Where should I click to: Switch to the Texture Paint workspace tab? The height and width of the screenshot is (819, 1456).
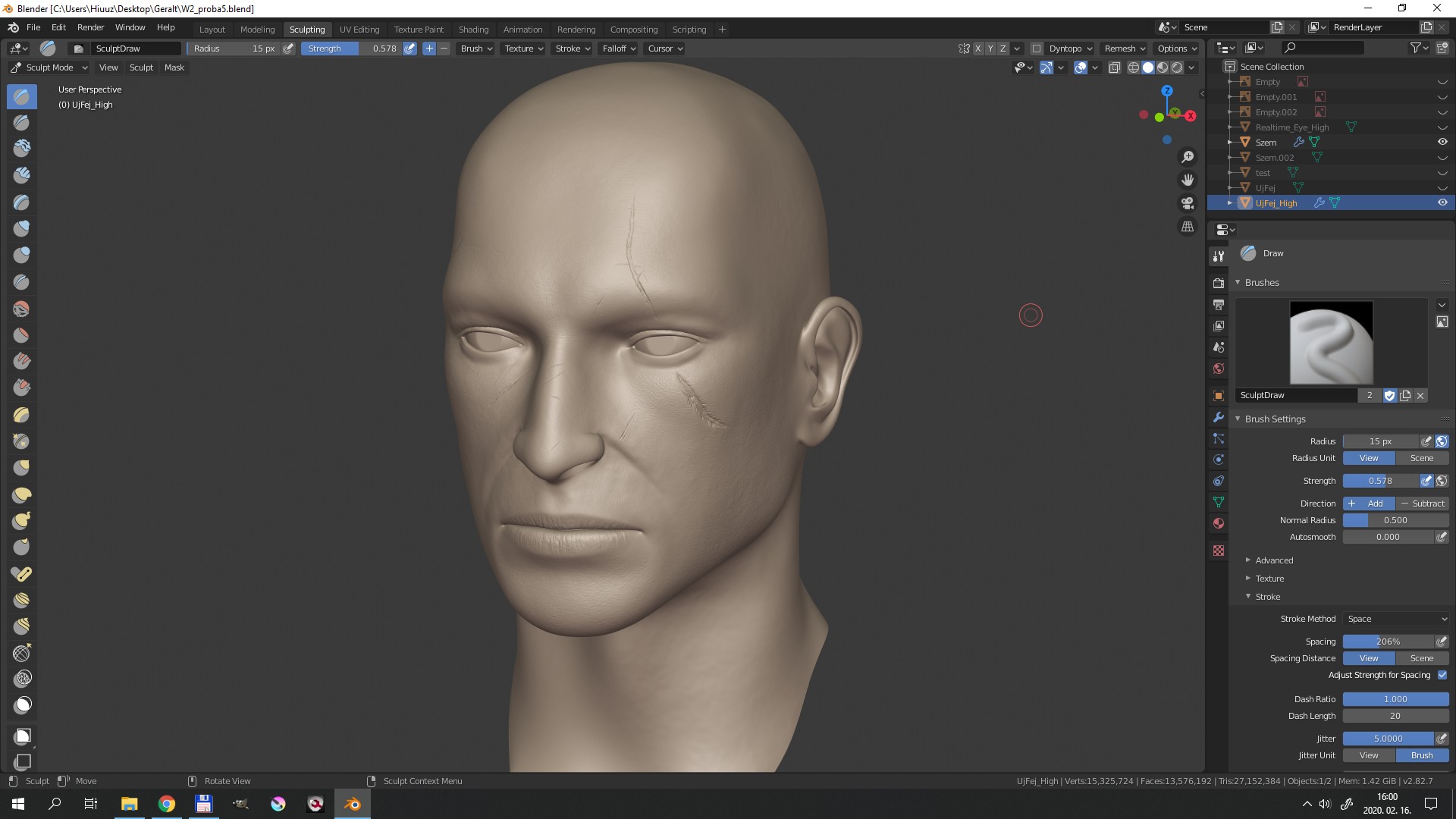(x=419, y=30)
